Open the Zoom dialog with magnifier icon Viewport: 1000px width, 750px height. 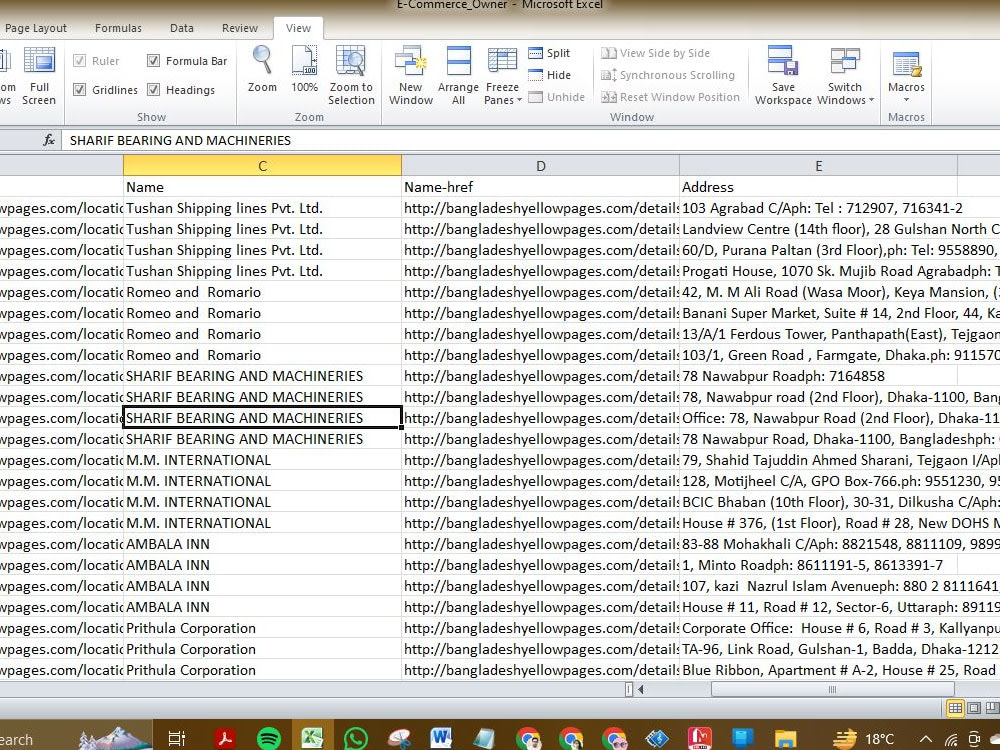click(x=262, y=69)
